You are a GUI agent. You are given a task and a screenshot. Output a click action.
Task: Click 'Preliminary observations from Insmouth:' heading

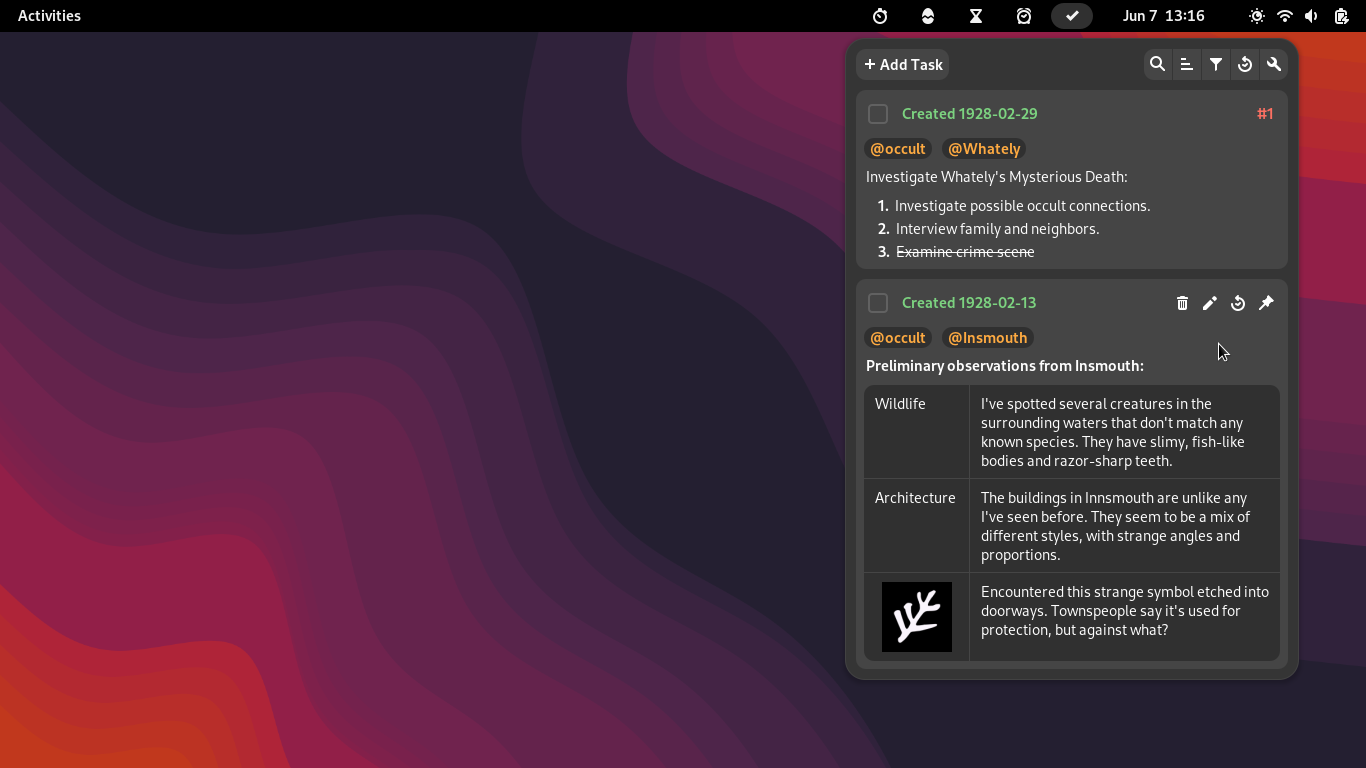pyautogui.click(x=1005, y=366)
